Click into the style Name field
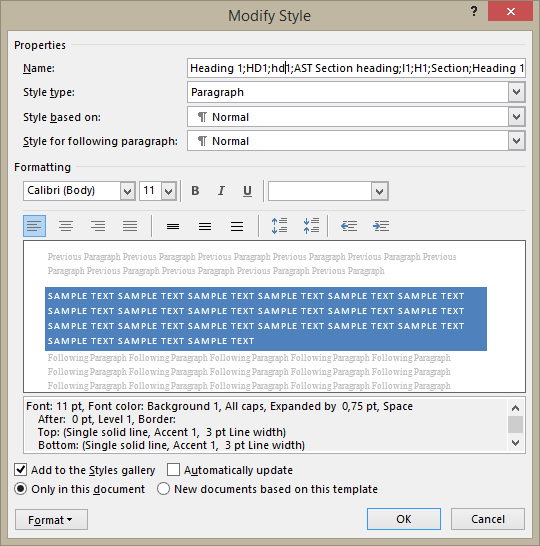Viewport: 540px width, 546px height. click(x=356, y=68)
